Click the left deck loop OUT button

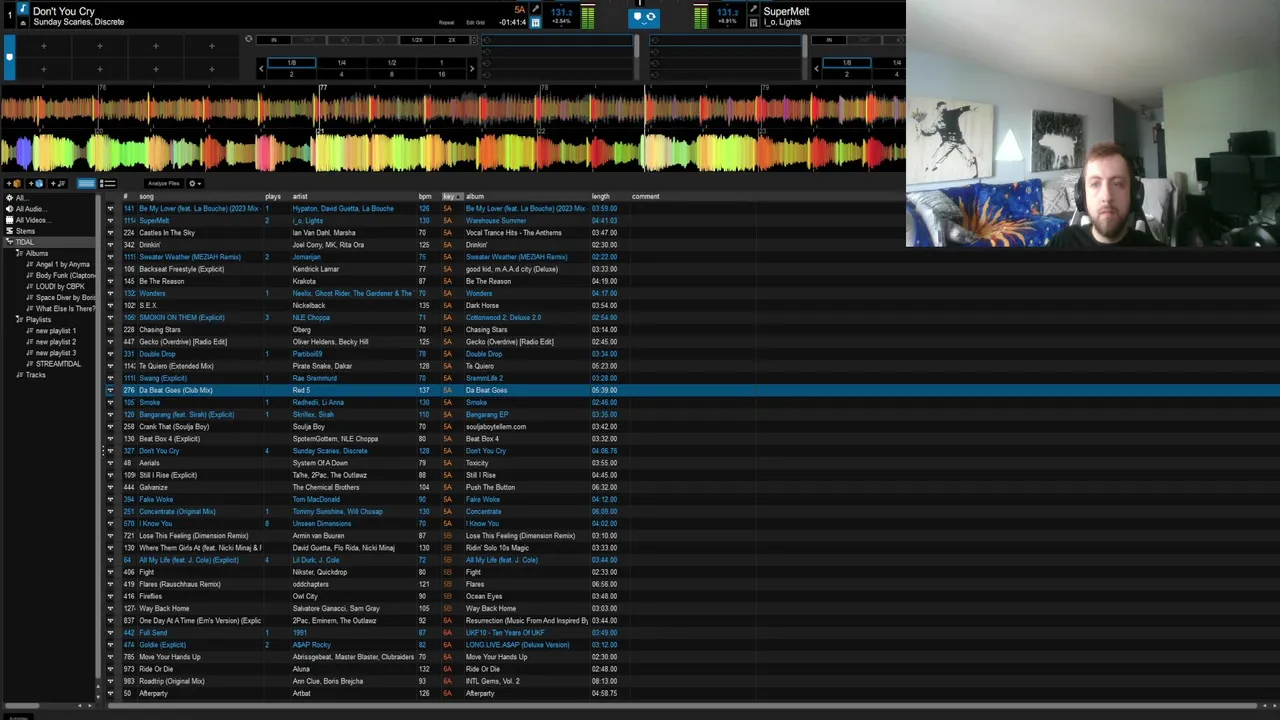point(308,40)
